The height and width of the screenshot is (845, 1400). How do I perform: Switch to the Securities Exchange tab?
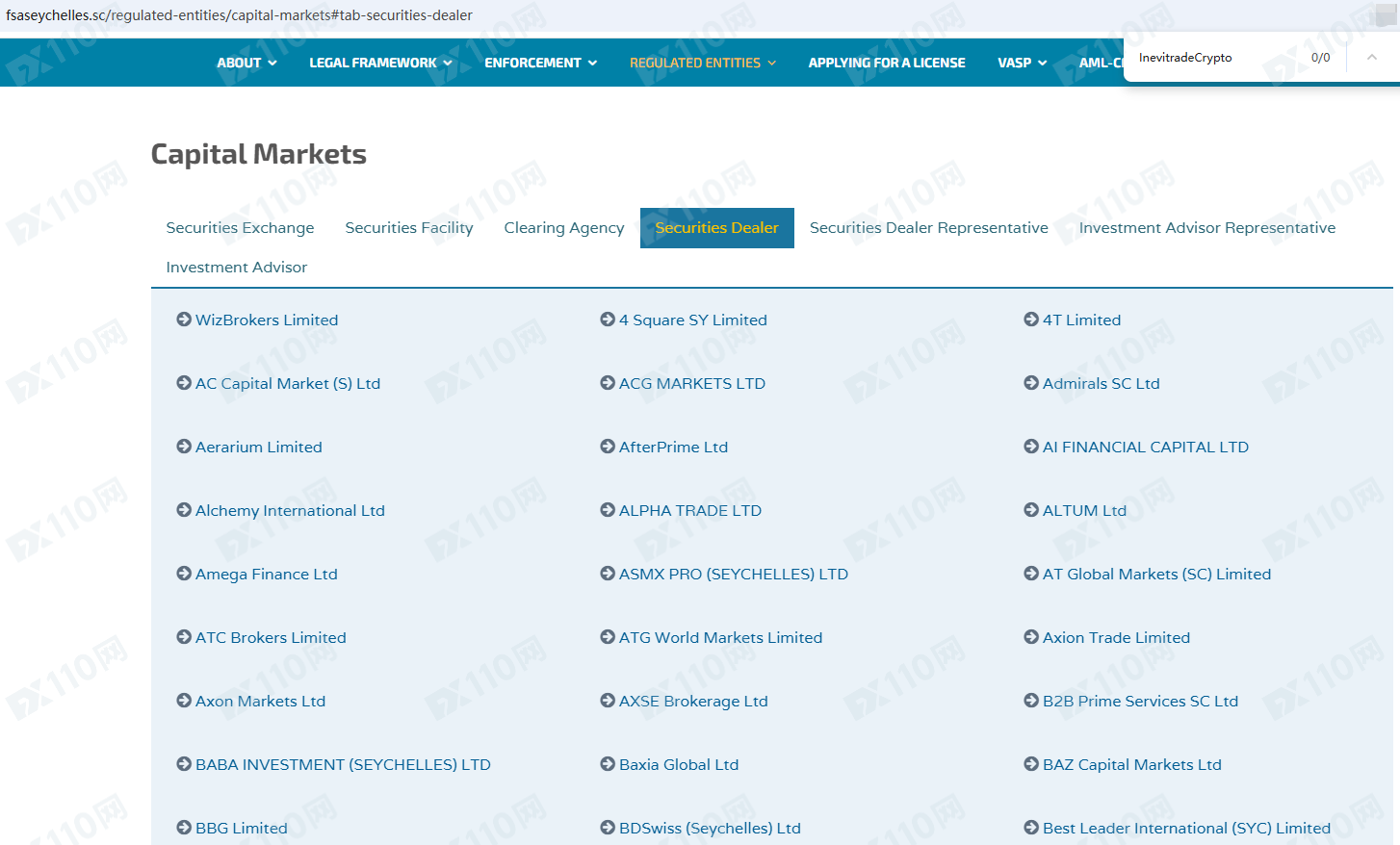click(240, 228)
